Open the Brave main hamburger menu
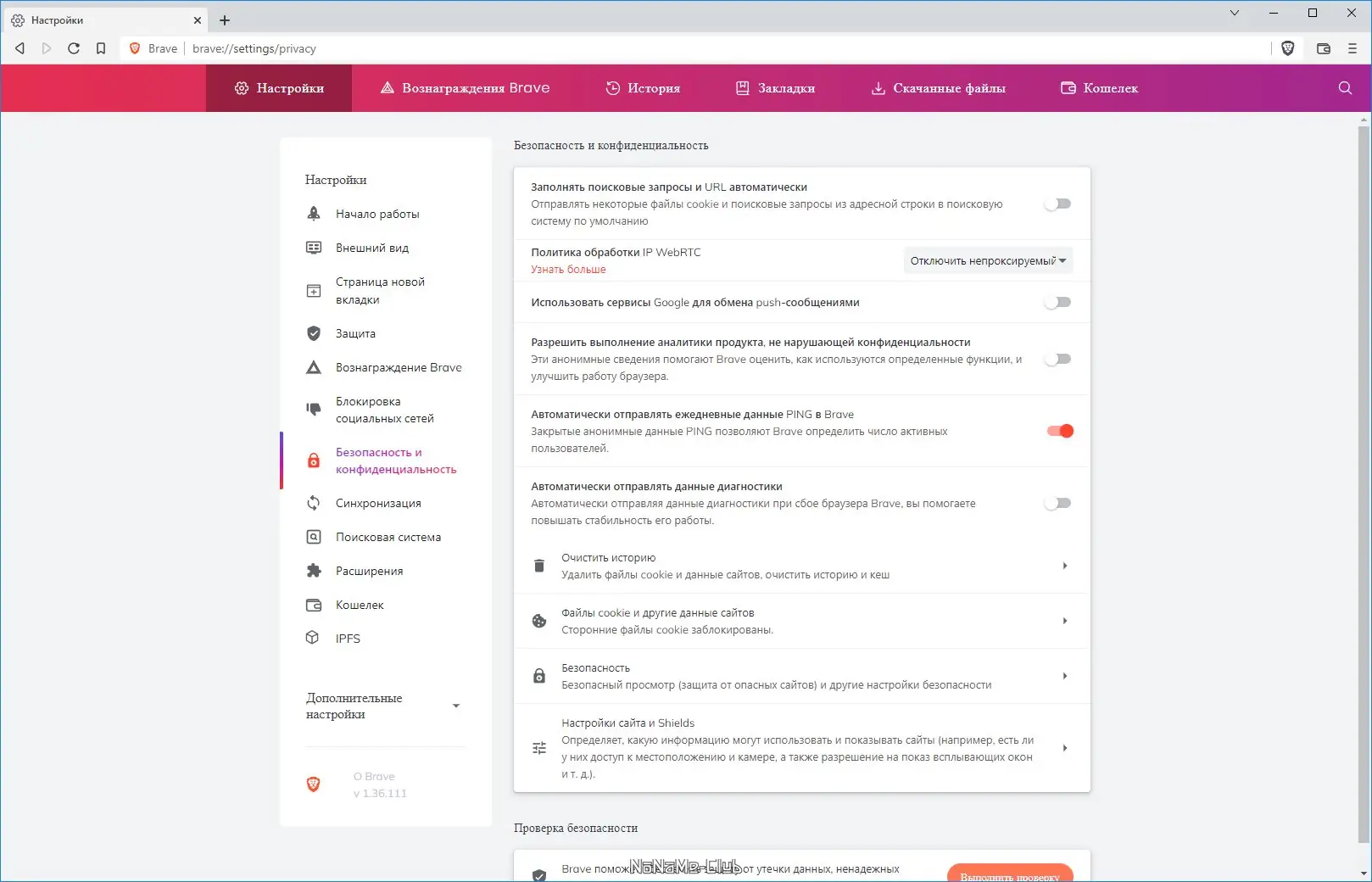Image resolution: width=1372 pixels, height=882 pixels. coord(1352,48)
